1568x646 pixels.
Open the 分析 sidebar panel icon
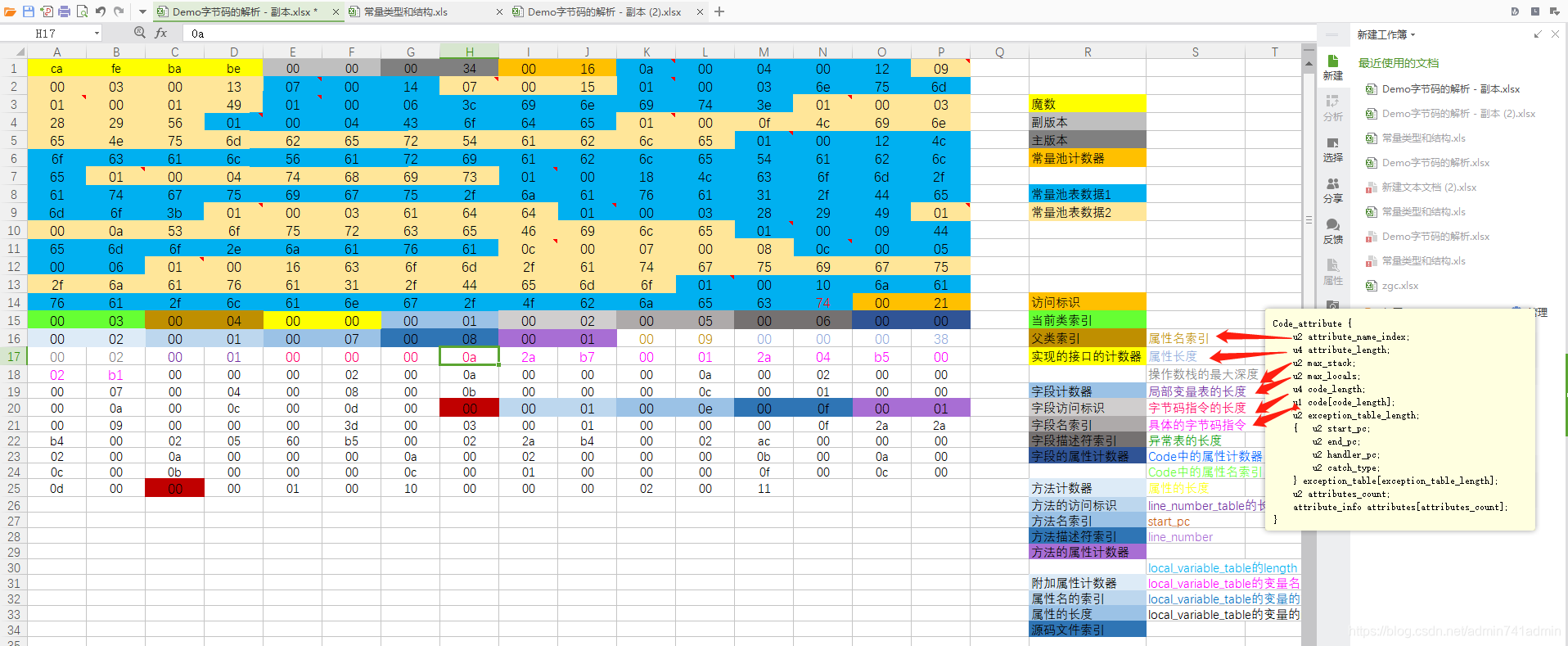click(x=1332, y=108)
